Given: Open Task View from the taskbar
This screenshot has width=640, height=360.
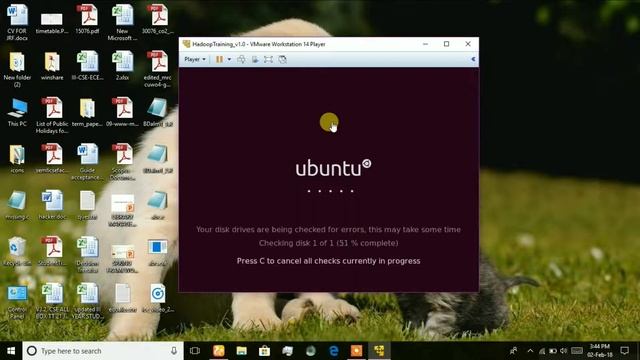Looking at the screenshot, I should pos(195,351).
